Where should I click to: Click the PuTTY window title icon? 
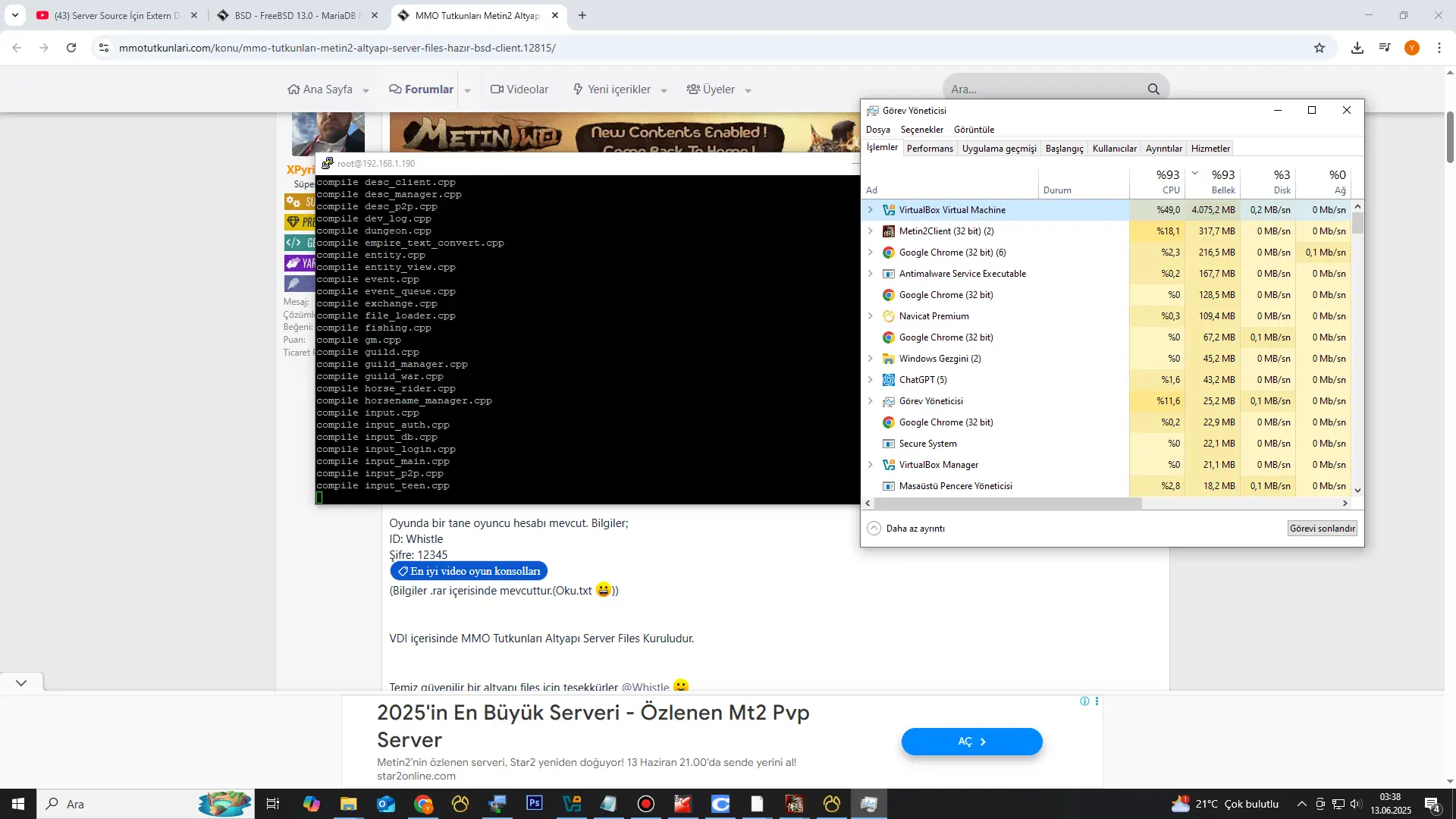328,163
